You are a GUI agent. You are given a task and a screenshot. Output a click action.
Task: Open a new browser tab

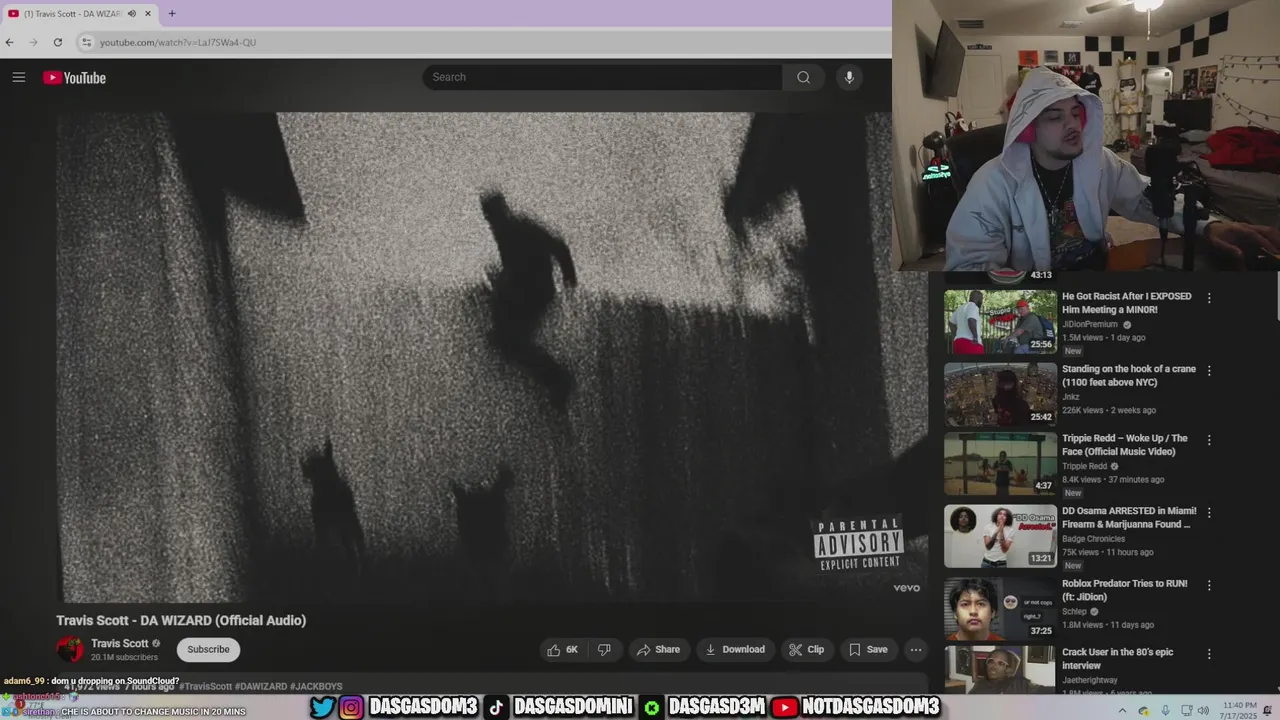172,14
